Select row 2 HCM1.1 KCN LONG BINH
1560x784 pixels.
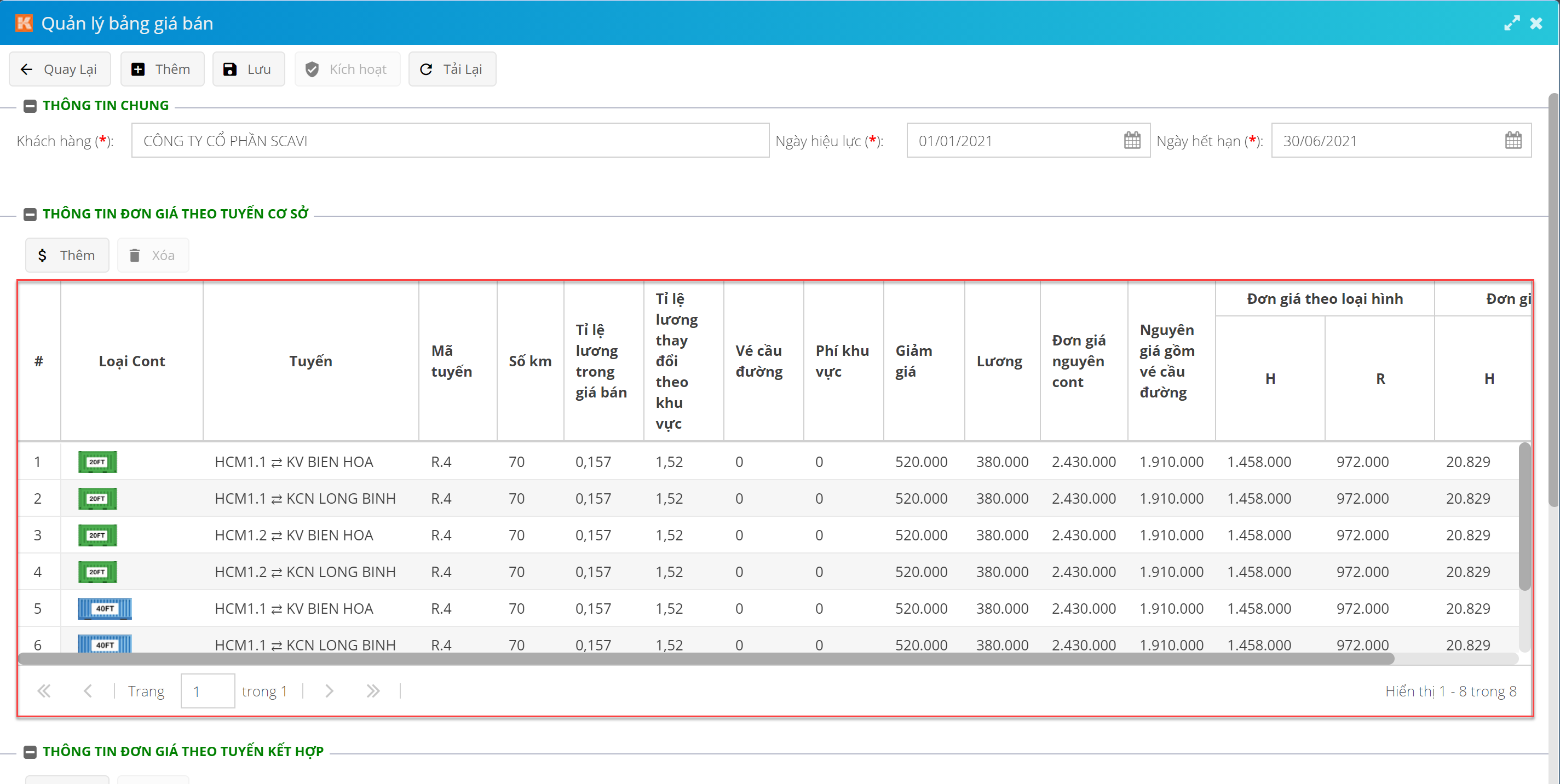click(x=304, y=498)
